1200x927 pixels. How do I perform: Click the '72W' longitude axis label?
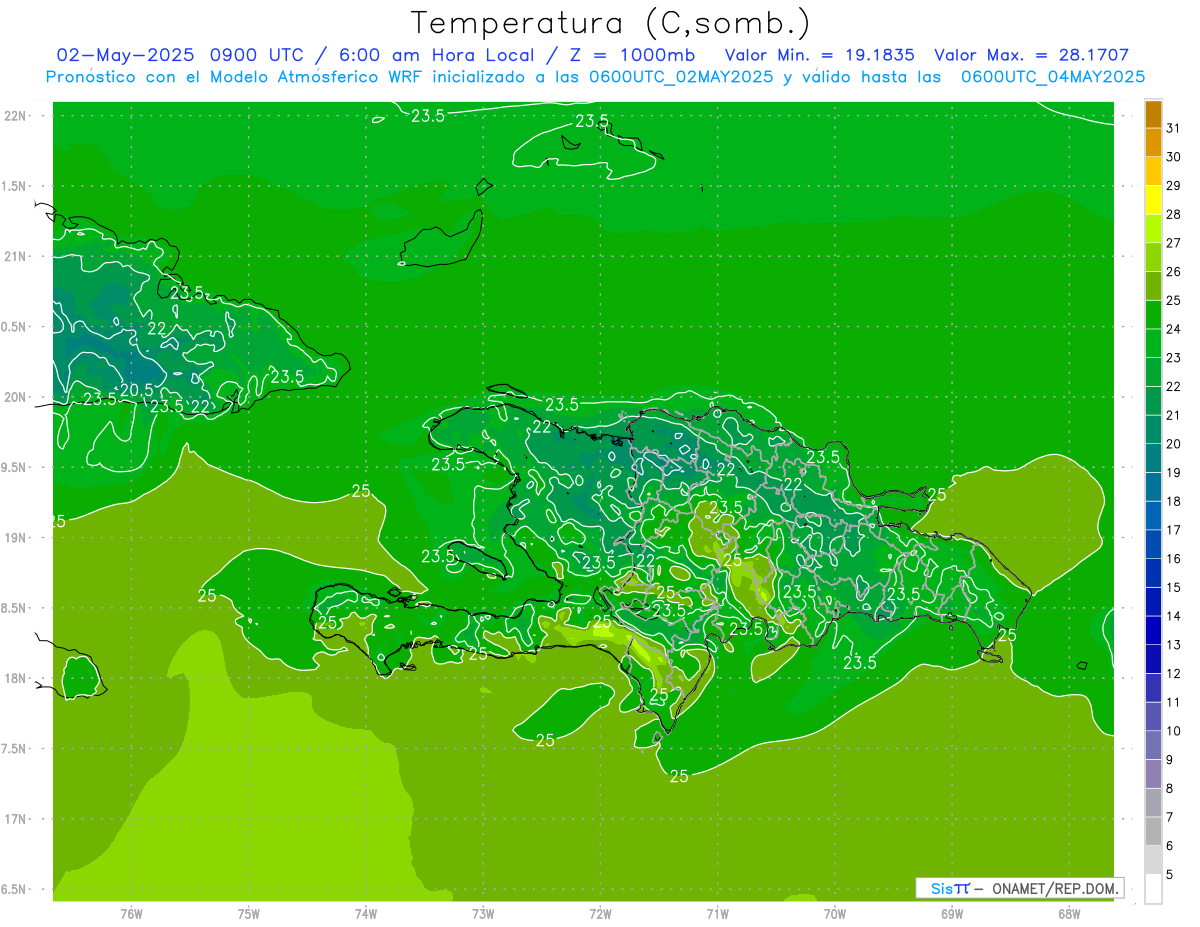click(600, 913)
